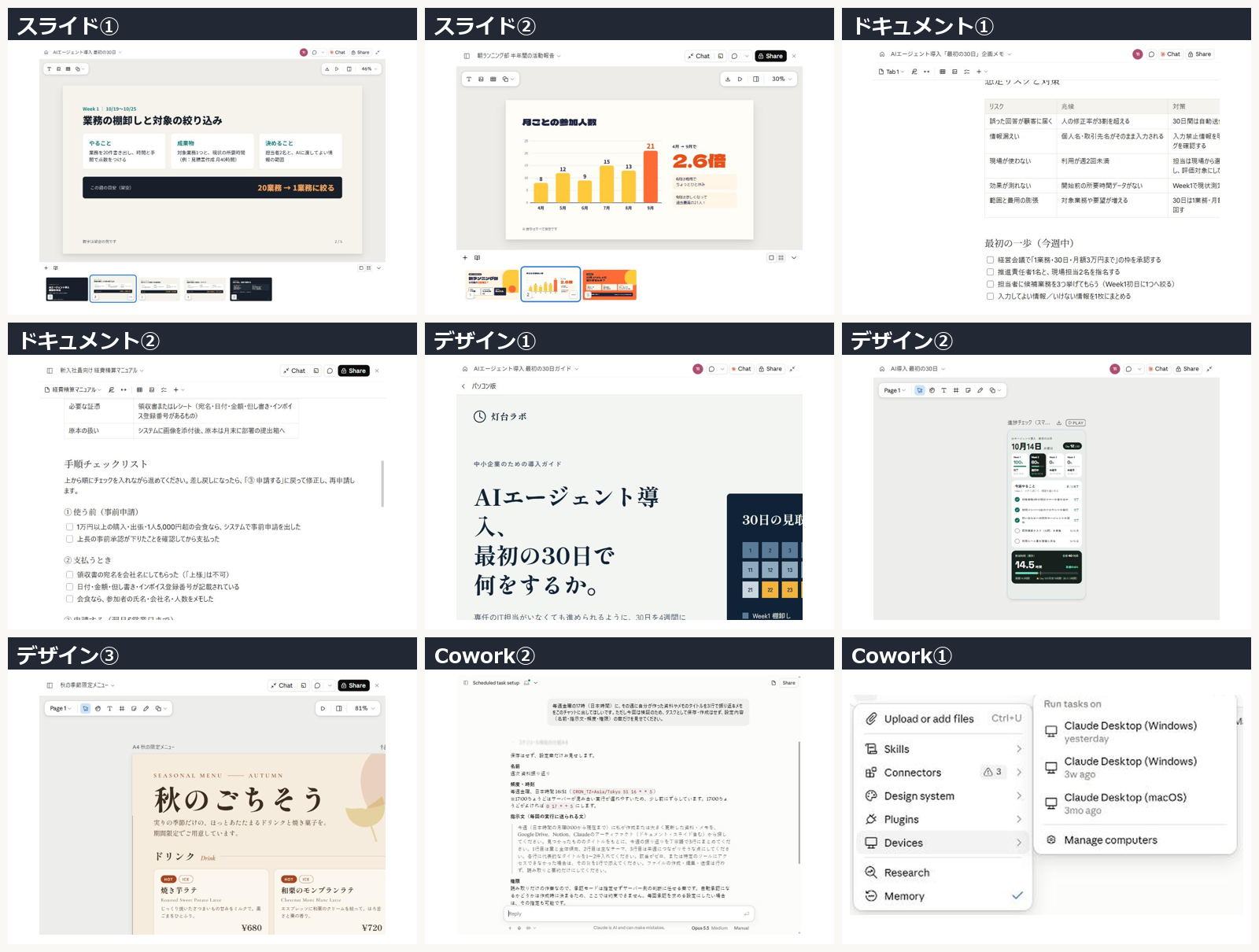Select Research in Cowork① menu

click(943, 873)
